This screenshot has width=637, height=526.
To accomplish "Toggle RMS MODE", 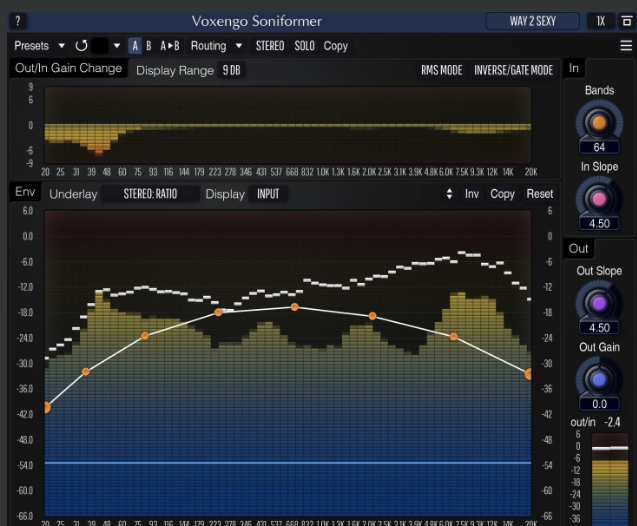I will [442, 70].
